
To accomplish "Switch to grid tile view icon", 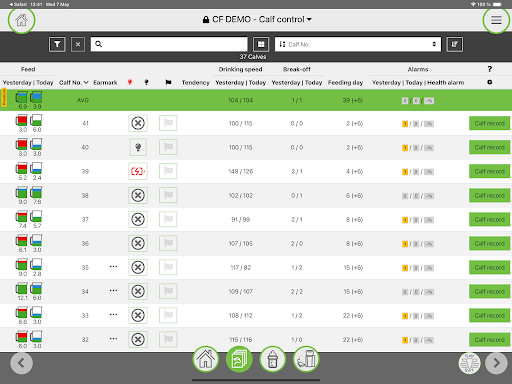I will tap(261, 44).
